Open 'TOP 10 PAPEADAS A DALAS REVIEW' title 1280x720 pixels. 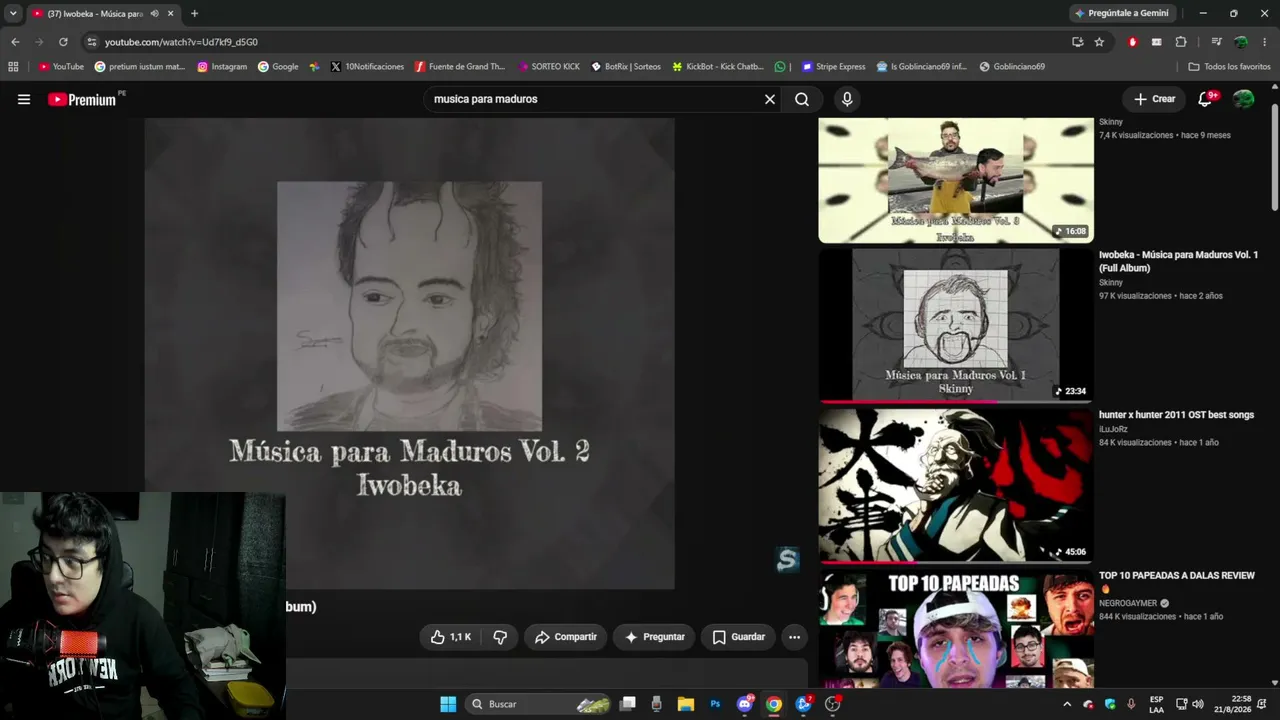[1177, 575]
